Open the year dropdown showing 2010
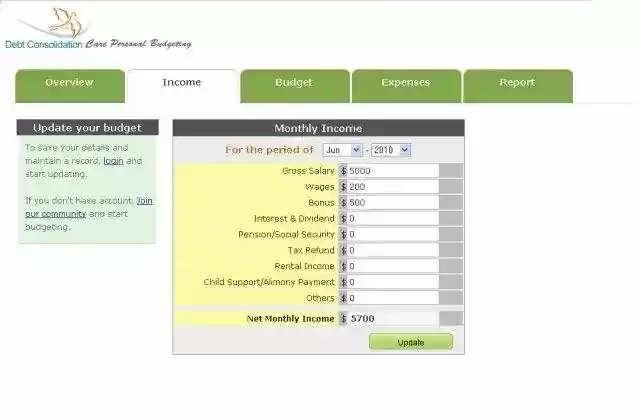640x419 pixels. 391,150
